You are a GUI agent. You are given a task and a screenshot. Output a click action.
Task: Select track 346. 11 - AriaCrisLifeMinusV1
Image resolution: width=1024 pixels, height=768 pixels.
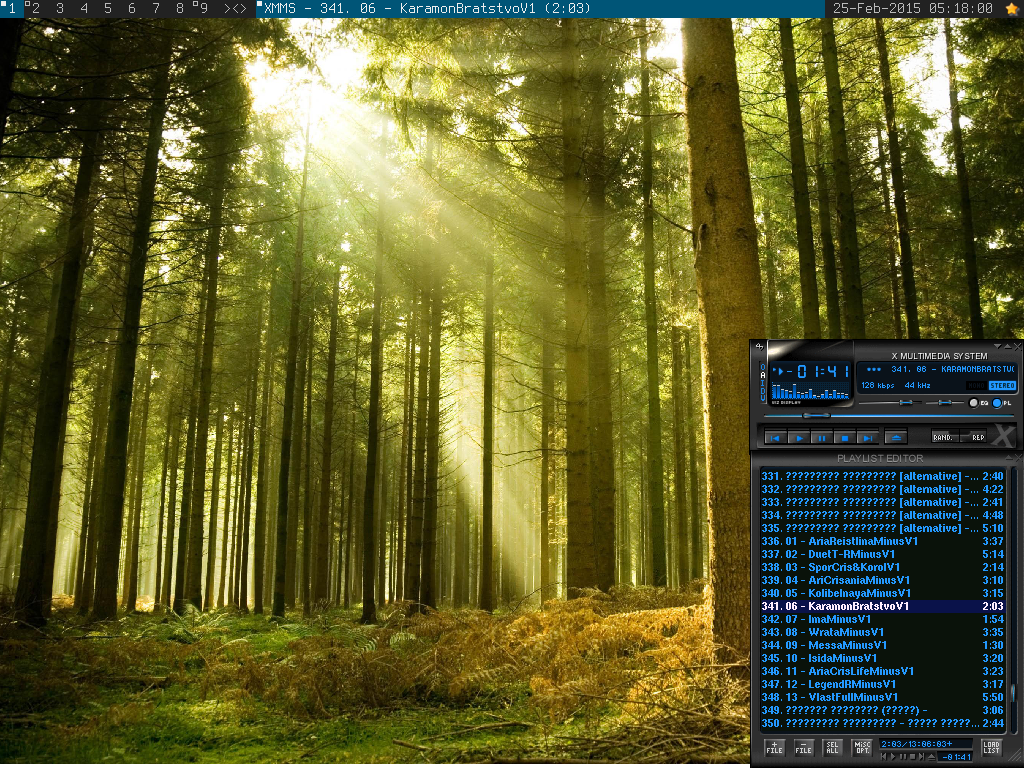882,671
